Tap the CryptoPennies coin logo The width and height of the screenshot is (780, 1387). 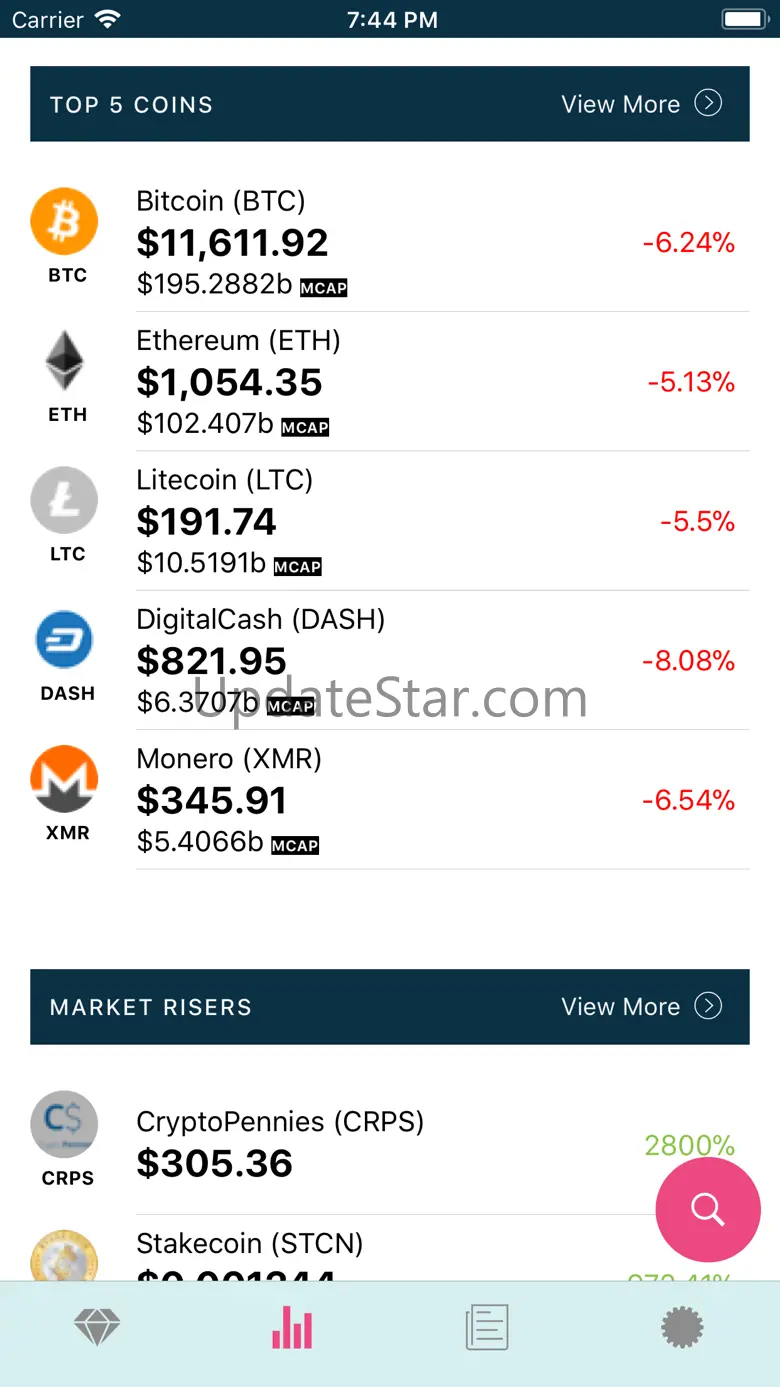click(x=64, y=1124)
